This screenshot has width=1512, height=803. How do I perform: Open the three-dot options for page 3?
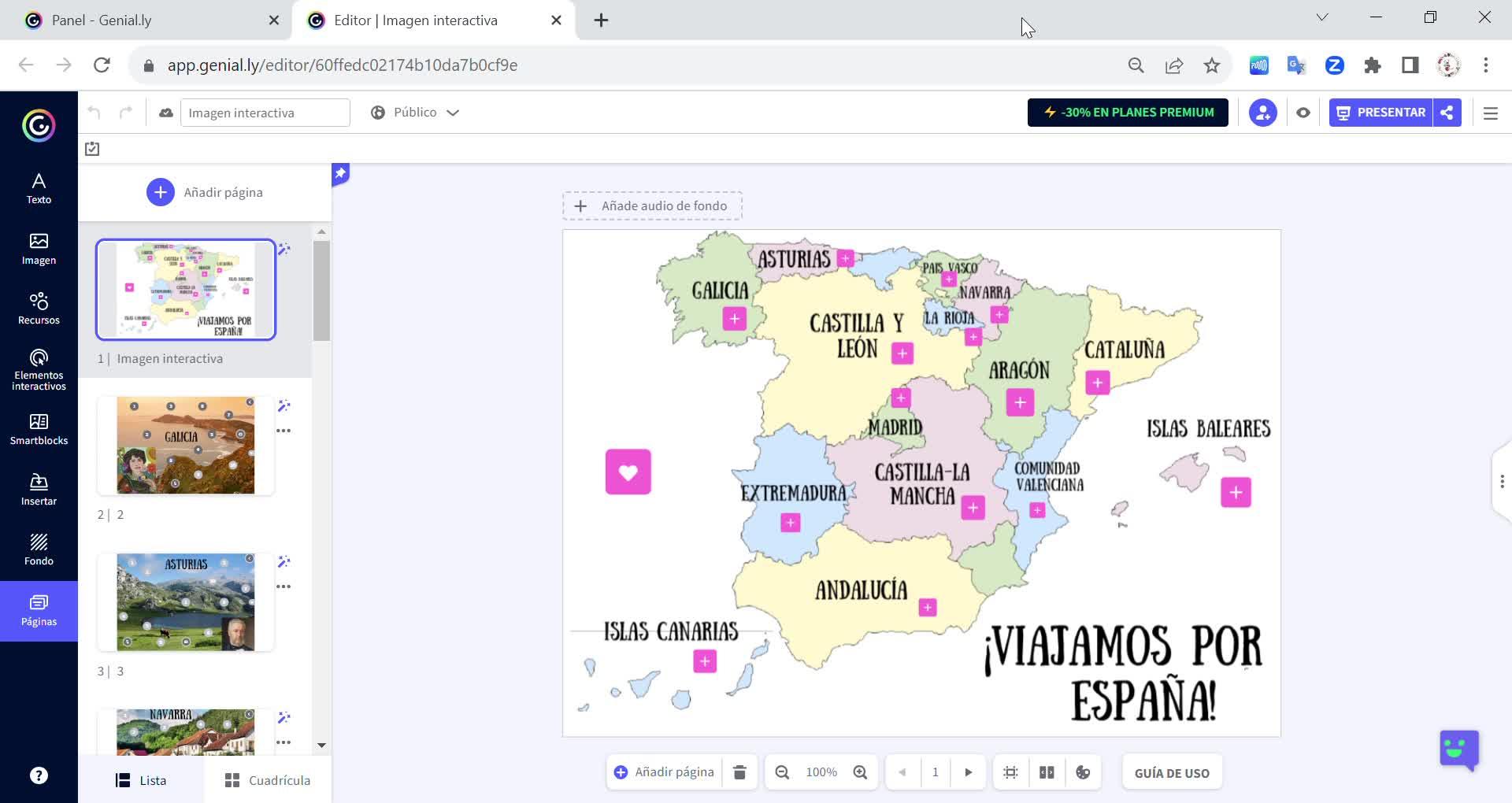pos(283,587)
